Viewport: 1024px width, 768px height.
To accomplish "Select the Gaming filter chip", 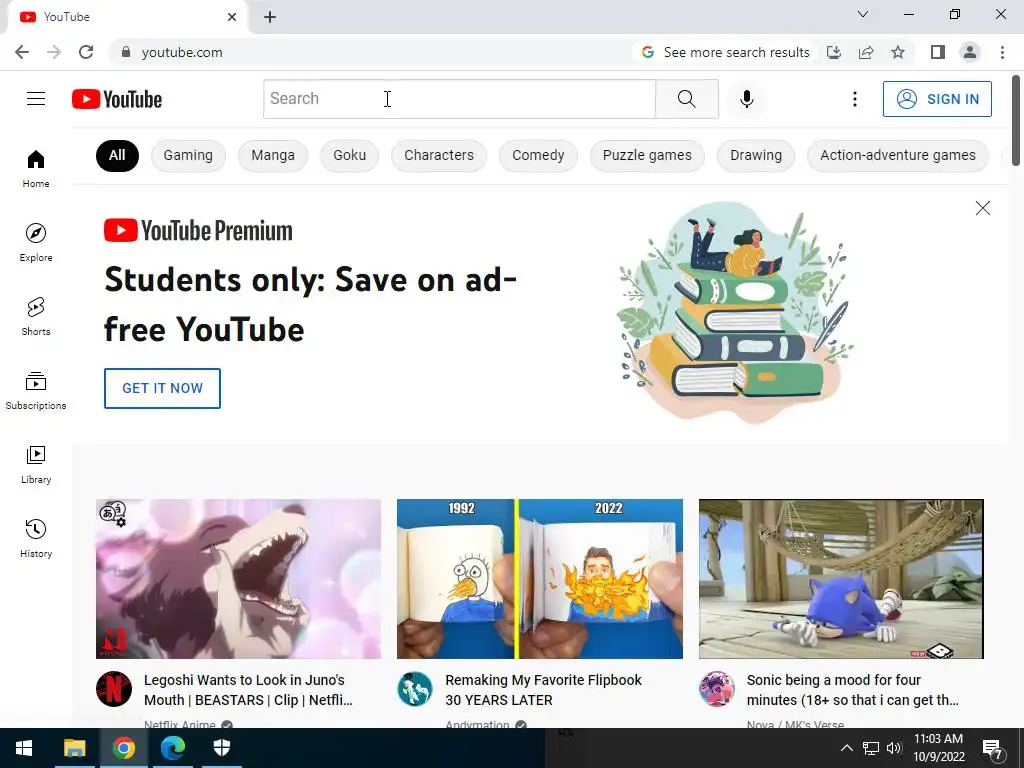I will click(188, 155).
